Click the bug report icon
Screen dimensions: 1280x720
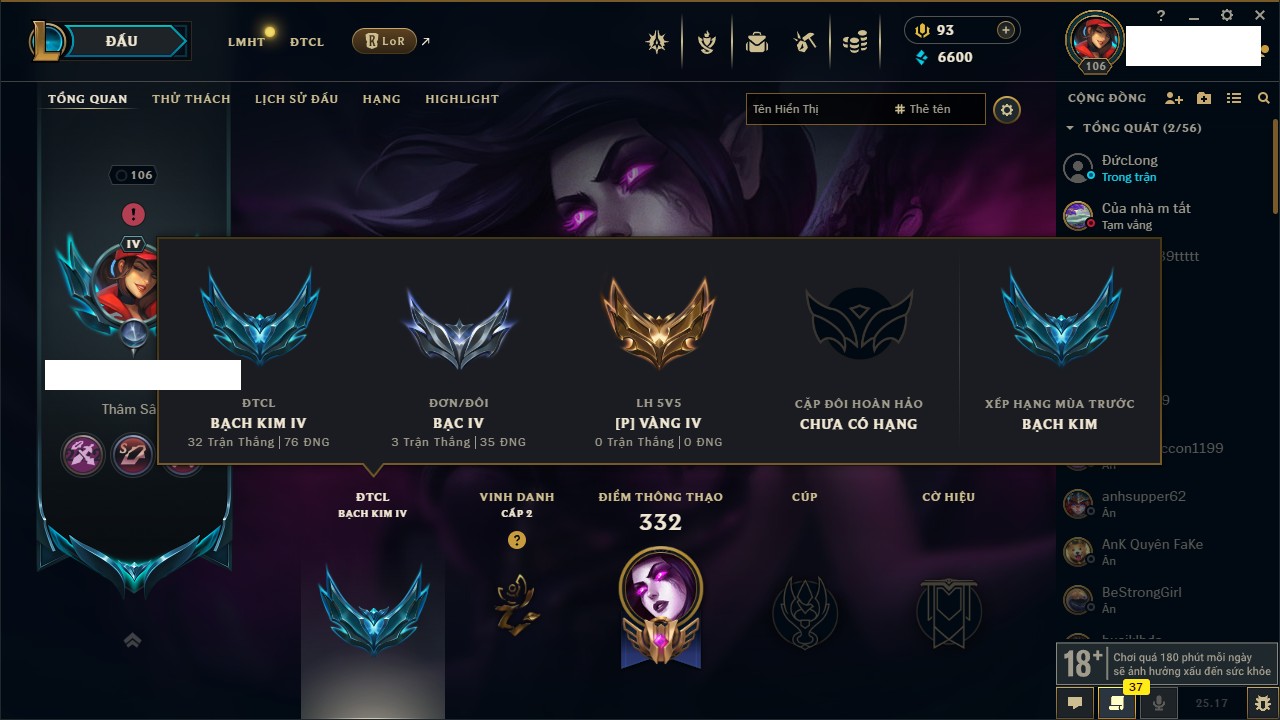(1262, 703)
